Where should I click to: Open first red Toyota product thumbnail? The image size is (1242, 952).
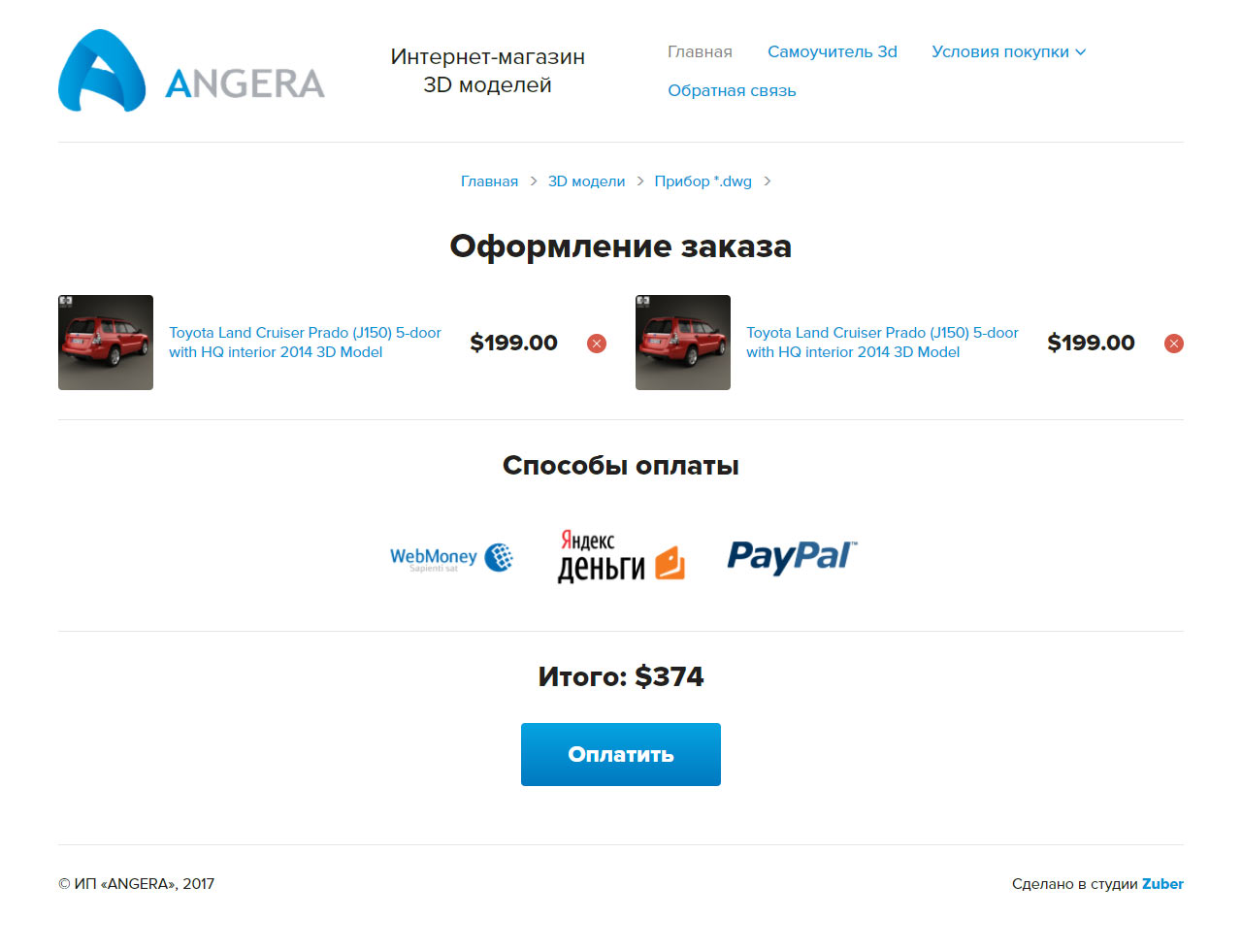106,343
